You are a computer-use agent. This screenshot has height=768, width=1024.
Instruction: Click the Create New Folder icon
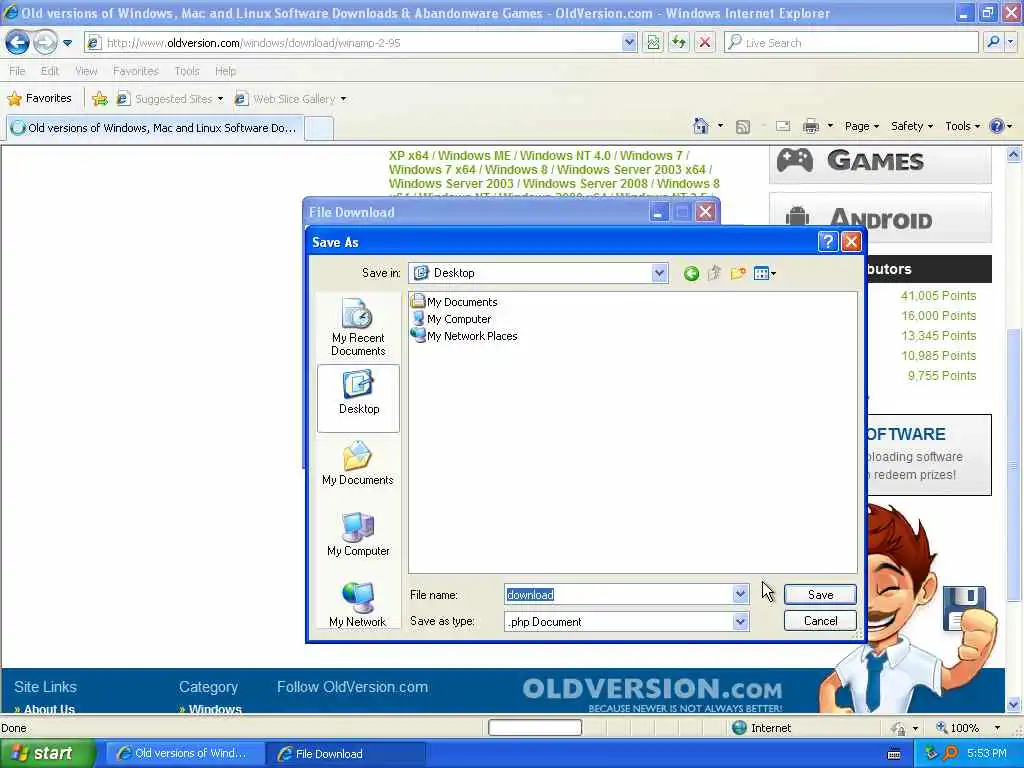coord(738,274)
